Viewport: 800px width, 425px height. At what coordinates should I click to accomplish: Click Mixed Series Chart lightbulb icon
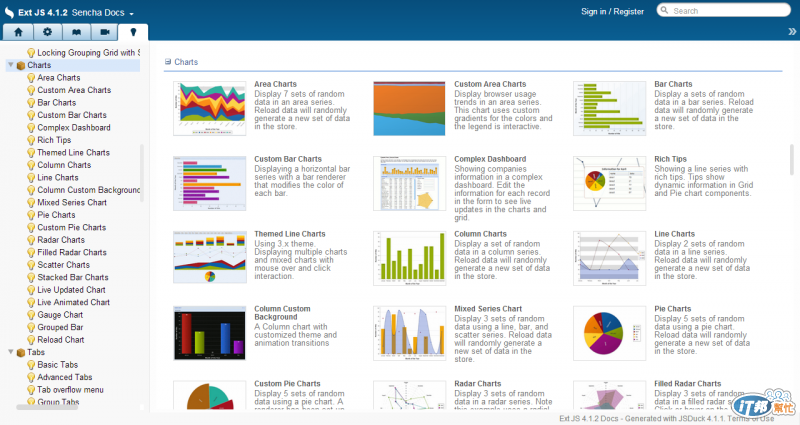tap(31, 203)
